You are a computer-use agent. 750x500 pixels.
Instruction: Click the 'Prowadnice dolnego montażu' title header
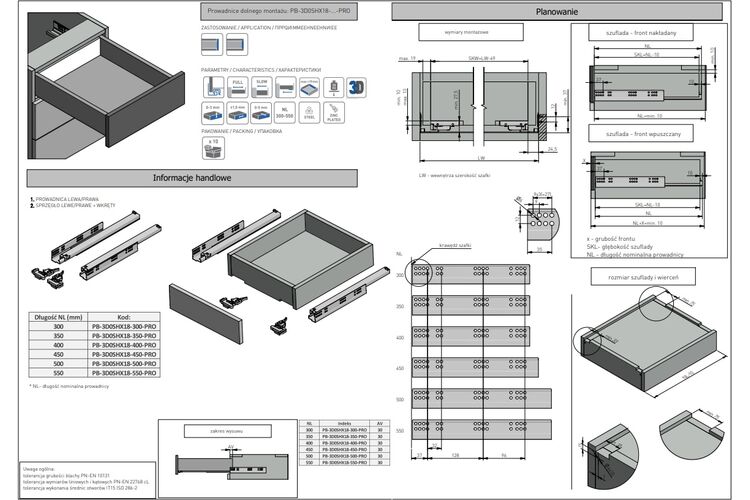pyautogui.click(x=279, y=11)
